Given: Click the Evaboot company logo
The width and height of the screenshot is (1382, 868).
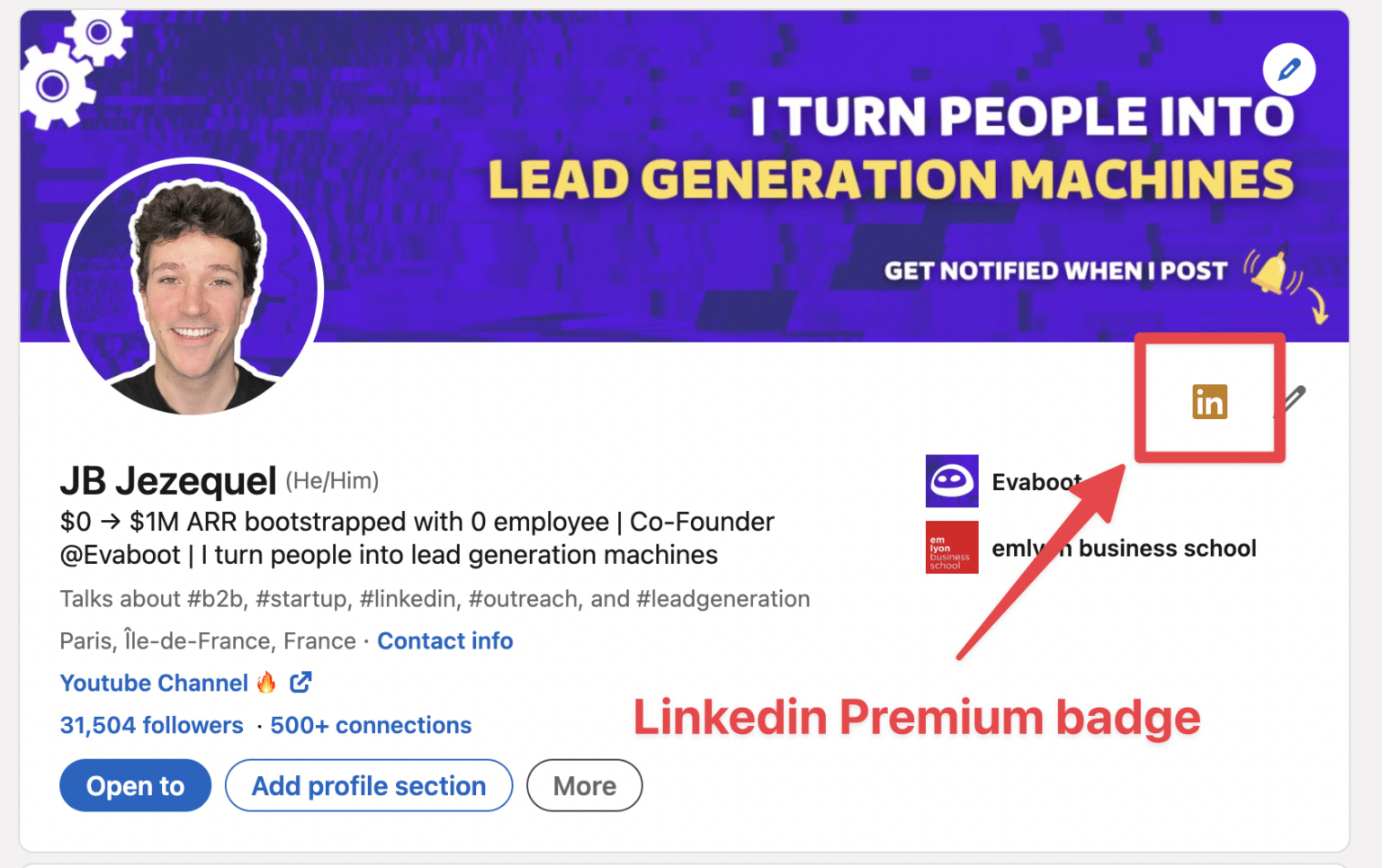Looking at the screenshot, I should [951, 481].
